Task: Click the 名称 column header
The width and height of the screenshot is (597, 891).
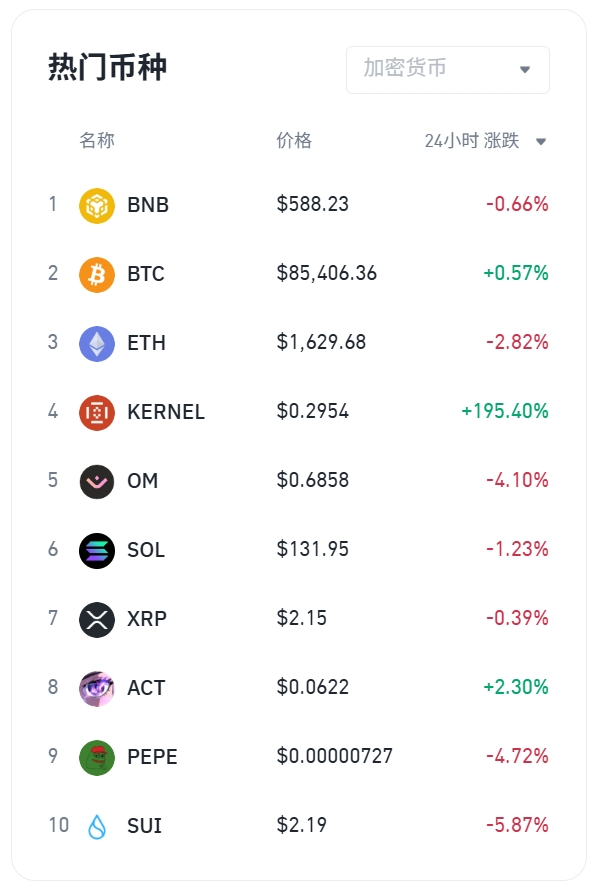Action: [97, 140]
